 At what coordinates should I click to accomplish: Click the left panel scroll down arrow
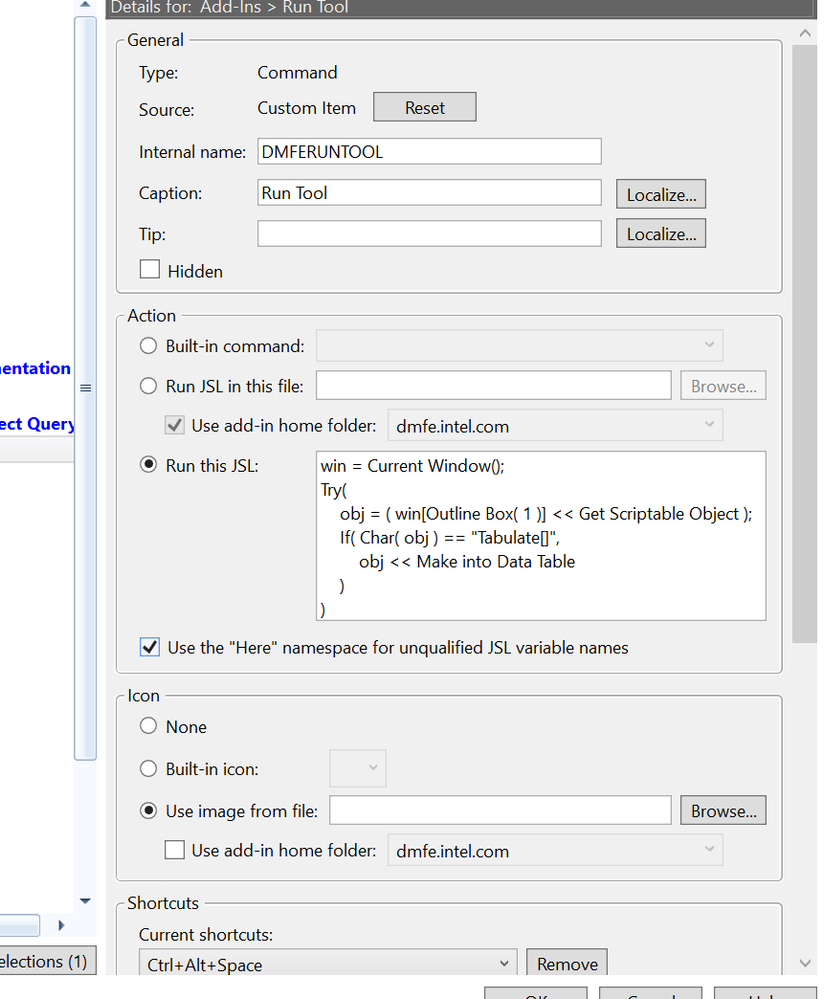[85, 901]
